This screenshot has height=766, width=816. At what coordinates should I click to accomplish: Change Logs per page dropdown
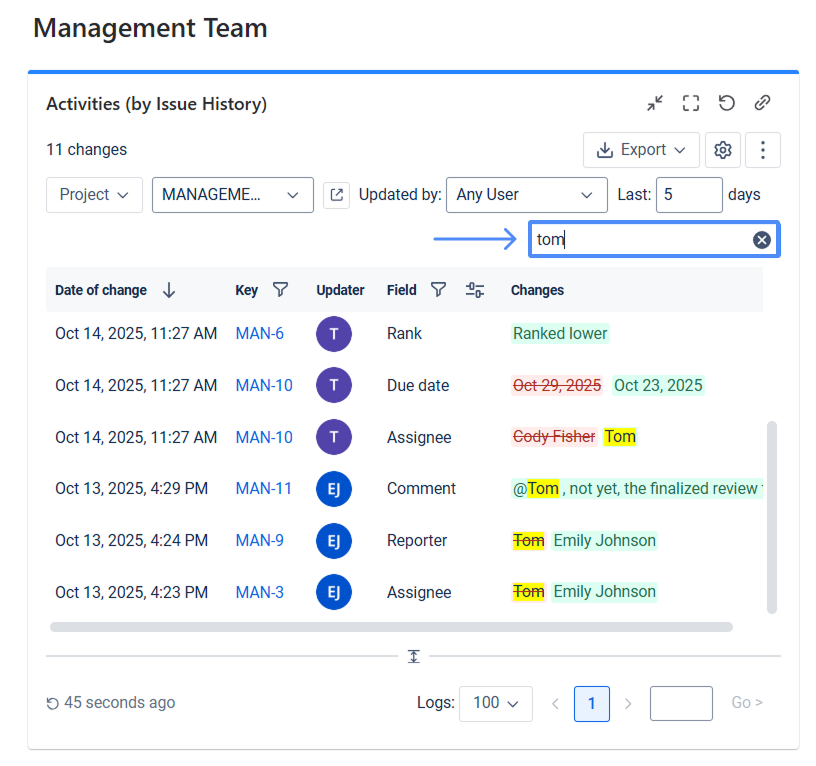point(495,703)
